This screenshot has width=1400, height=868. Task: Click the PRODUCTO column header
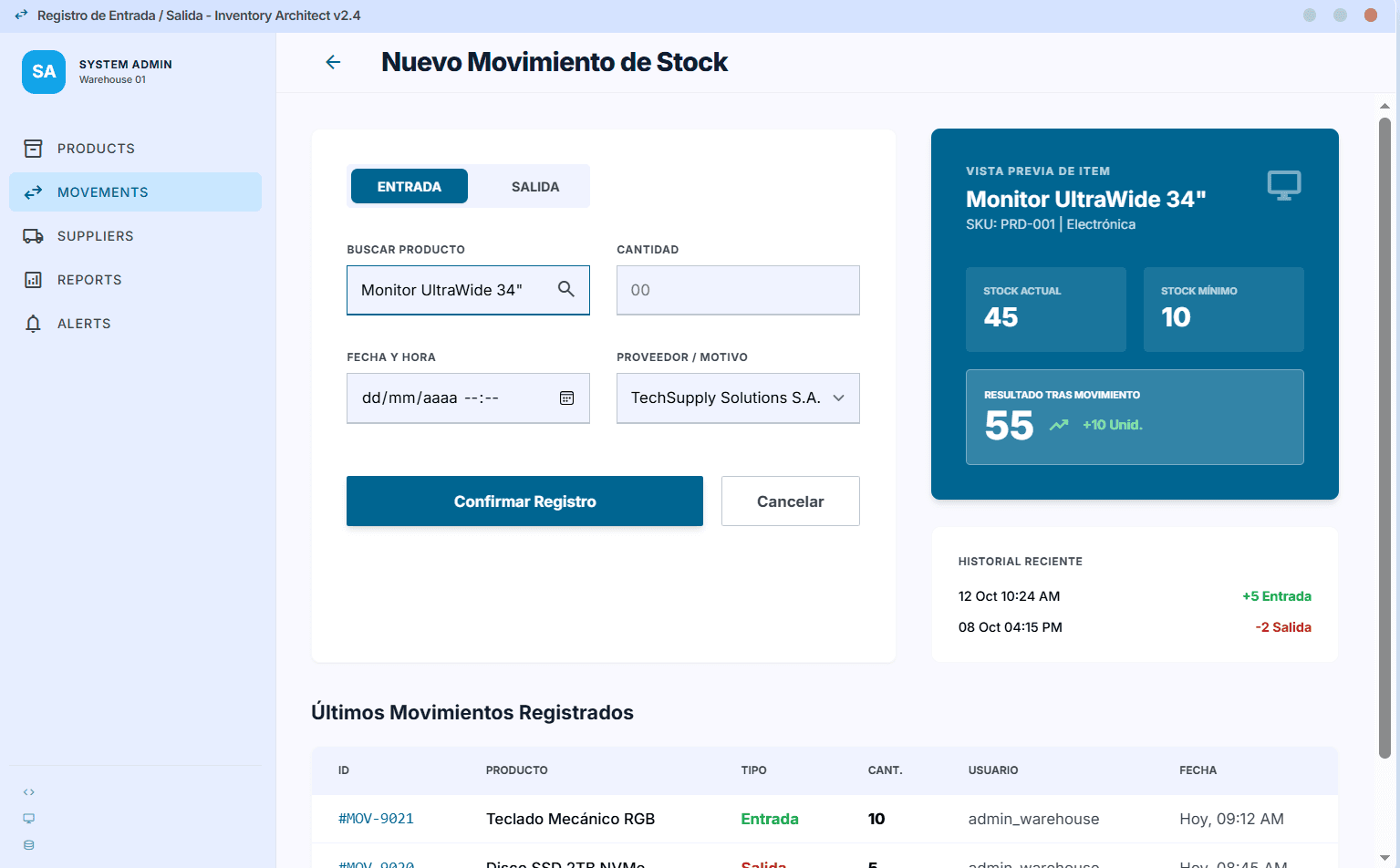coord(517,770)
